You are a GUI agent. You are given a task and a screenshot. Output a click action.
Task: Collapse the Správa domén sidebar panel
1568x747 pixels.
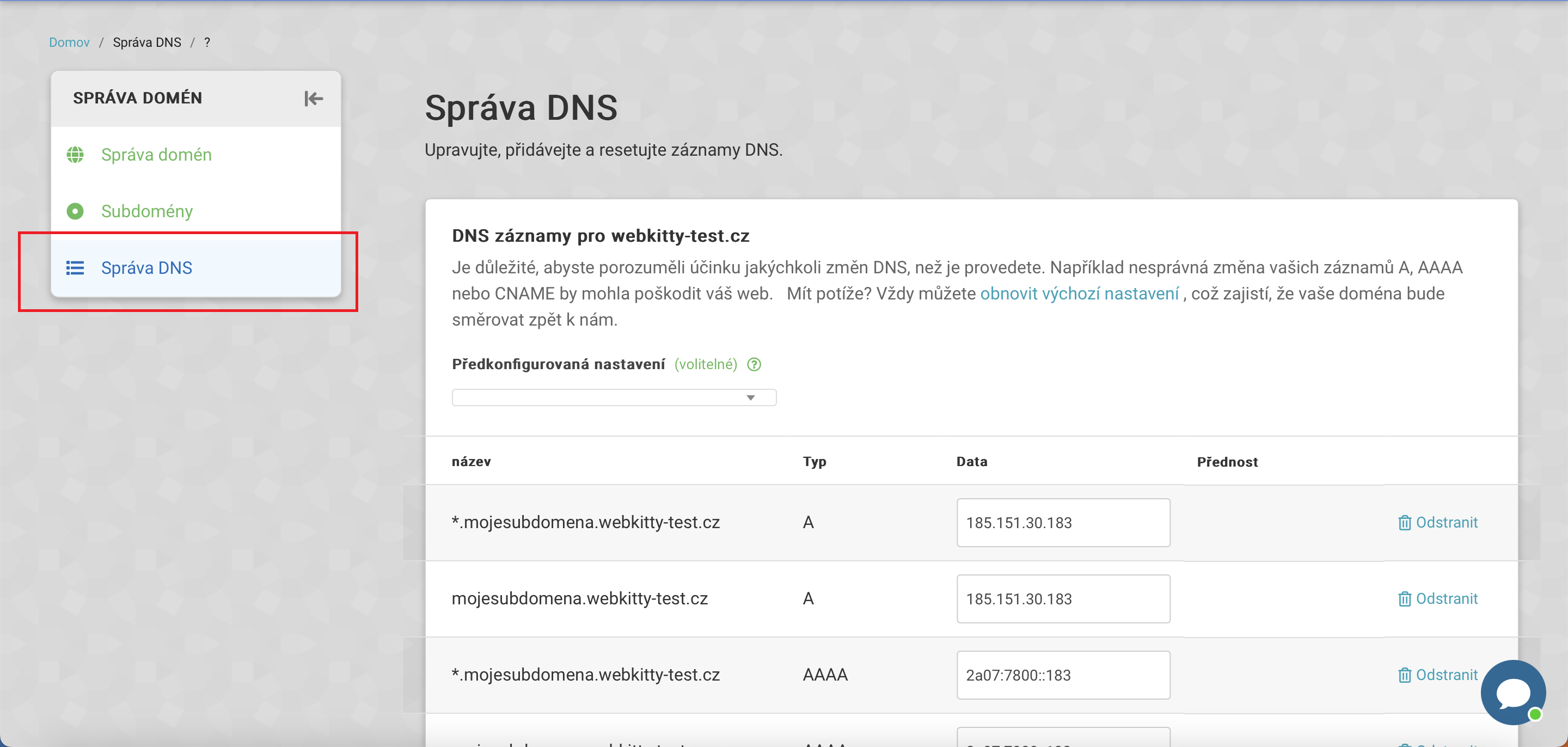coord(314,99)
